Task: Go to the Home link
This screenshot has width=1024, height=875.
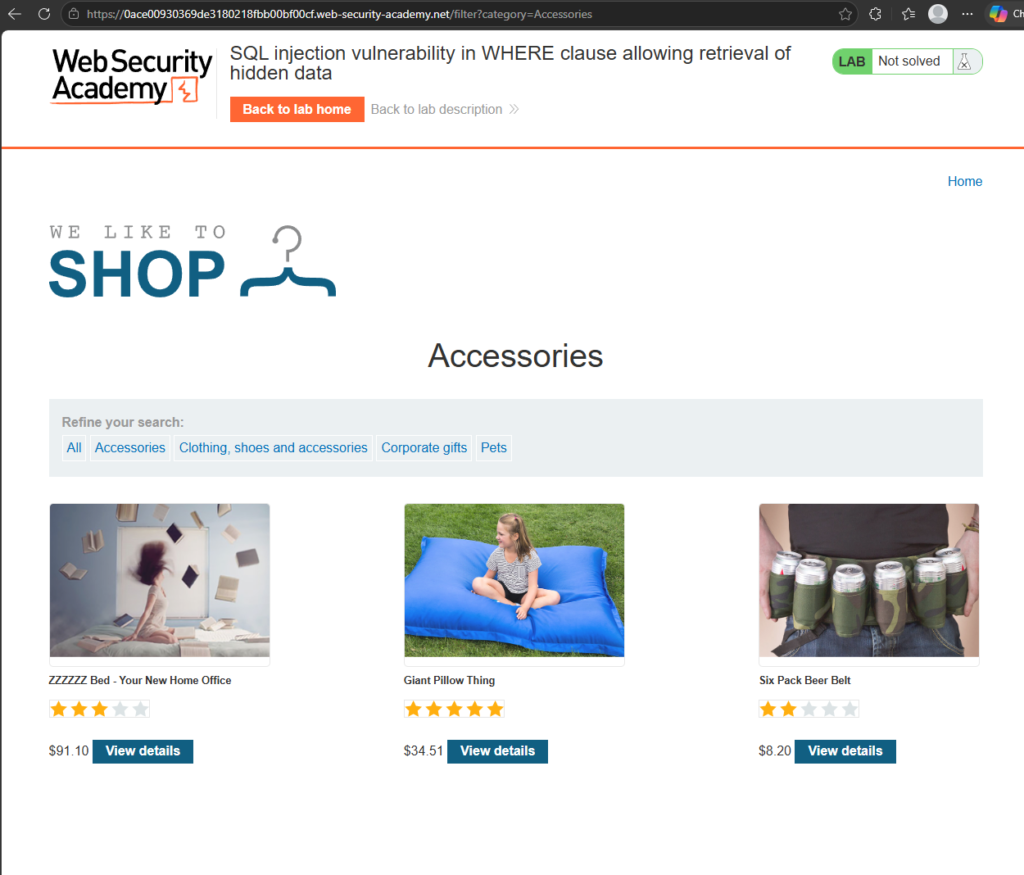Action: (x=965, y=182)
